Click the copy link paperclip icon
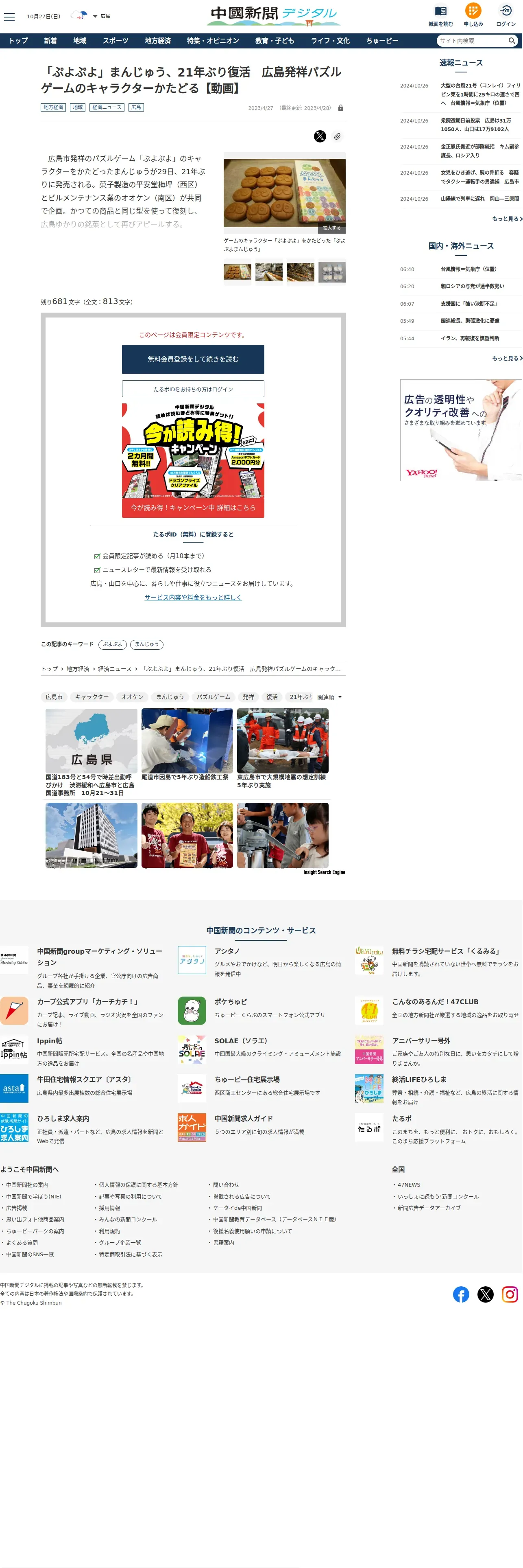 (x=337, y=136)
